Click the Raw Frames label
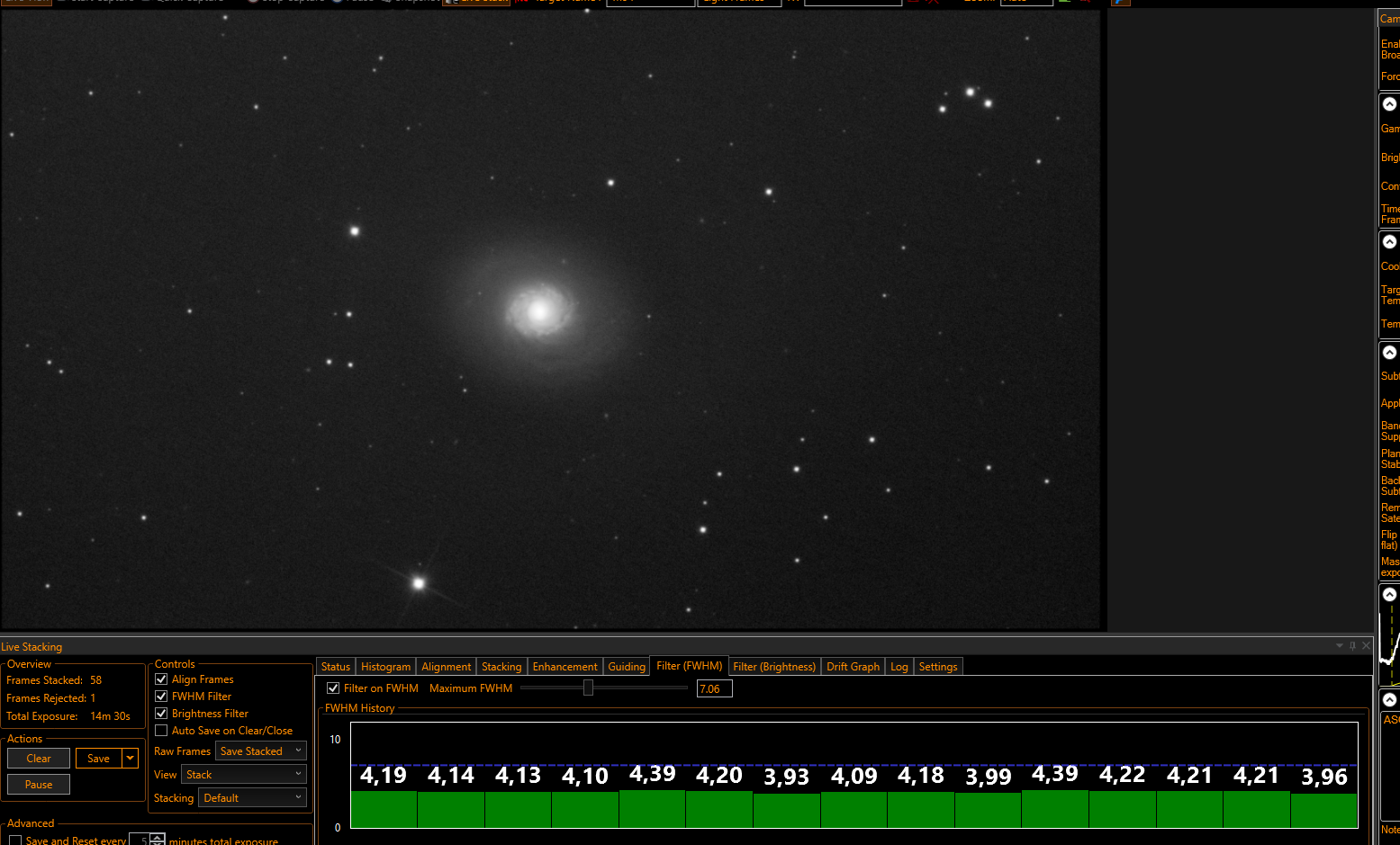The image size is (1400, 845). (182, 751)
